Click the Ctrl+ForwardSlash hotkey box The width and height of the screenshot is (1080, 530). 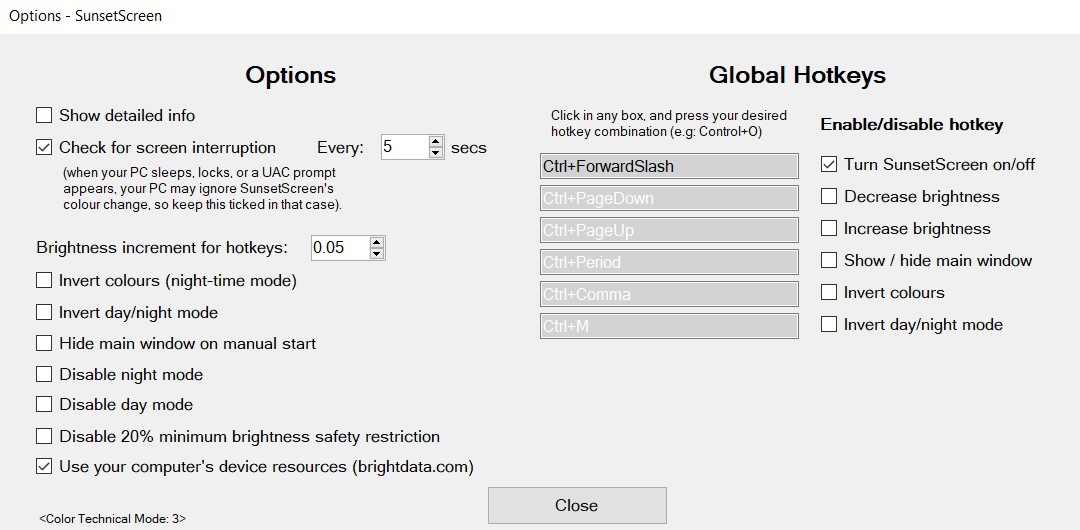669,166
